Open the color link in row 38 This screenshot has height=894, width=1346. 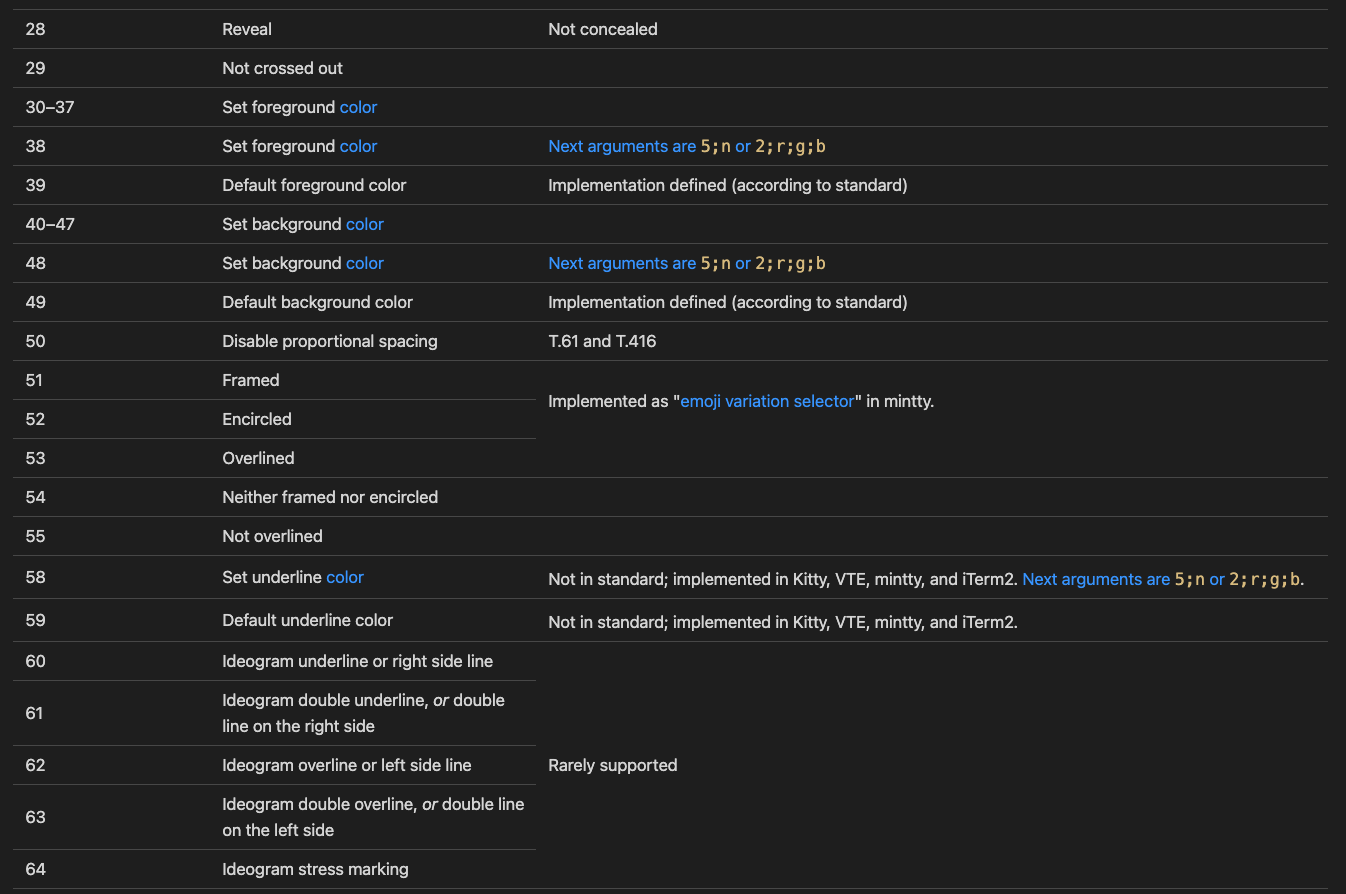coord(358,146)
